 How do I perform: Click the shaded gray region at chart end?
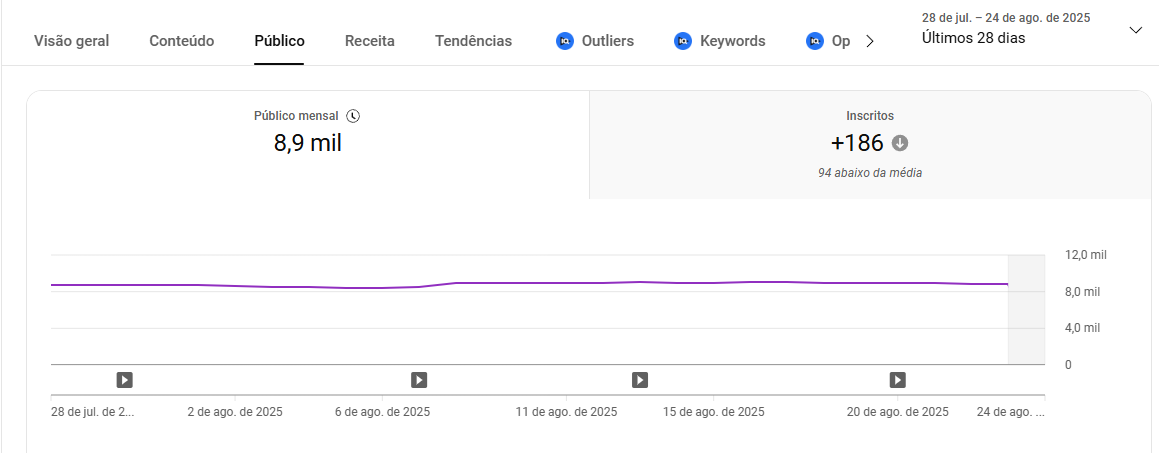coord(1024,310)
